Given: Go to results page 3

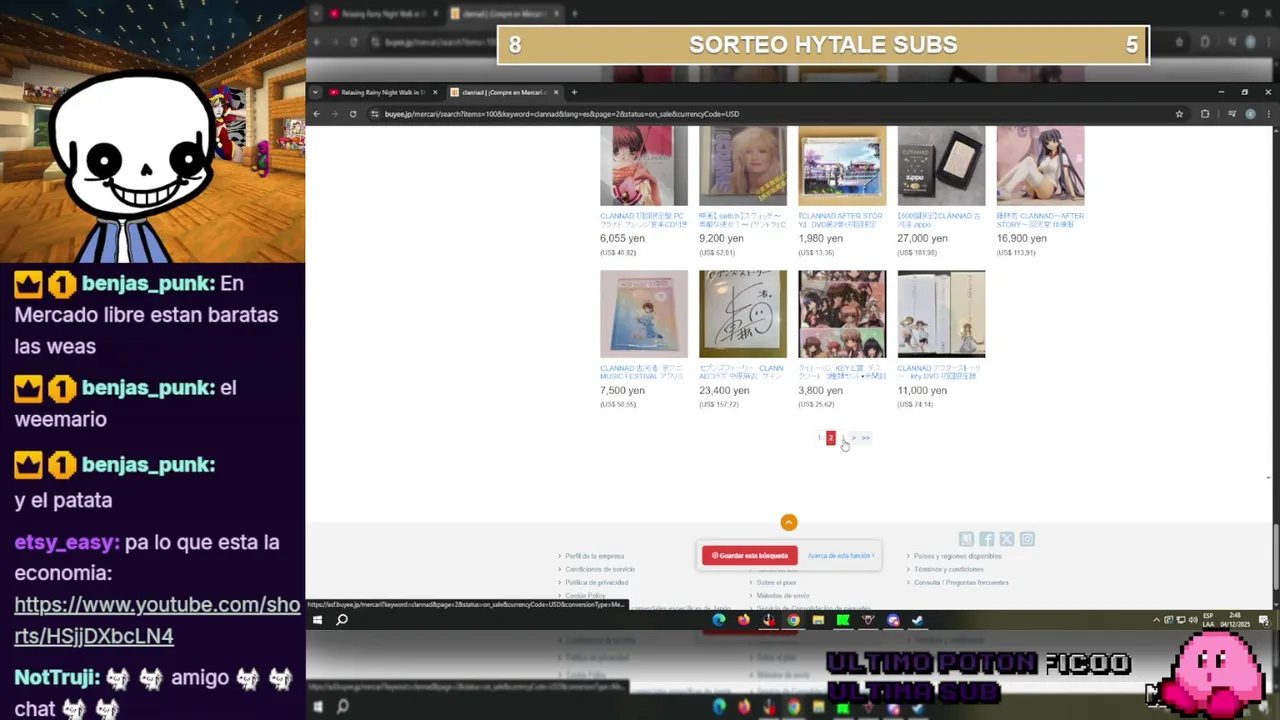Looking at the screenshot, I should click(843, 438).
